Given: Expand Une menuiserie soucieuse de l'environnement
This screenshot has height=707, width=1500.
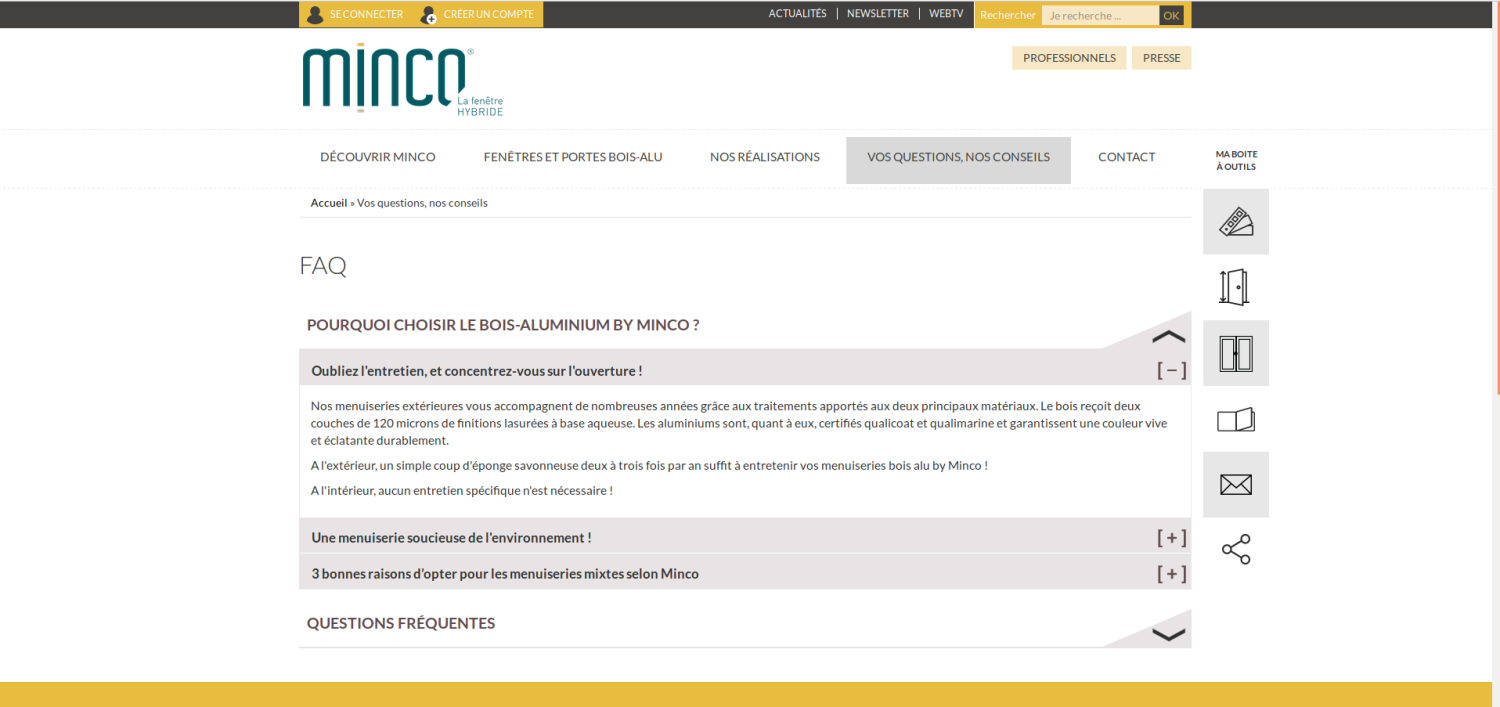Looking at the screenshot, I should click(x=1172, y=538).
